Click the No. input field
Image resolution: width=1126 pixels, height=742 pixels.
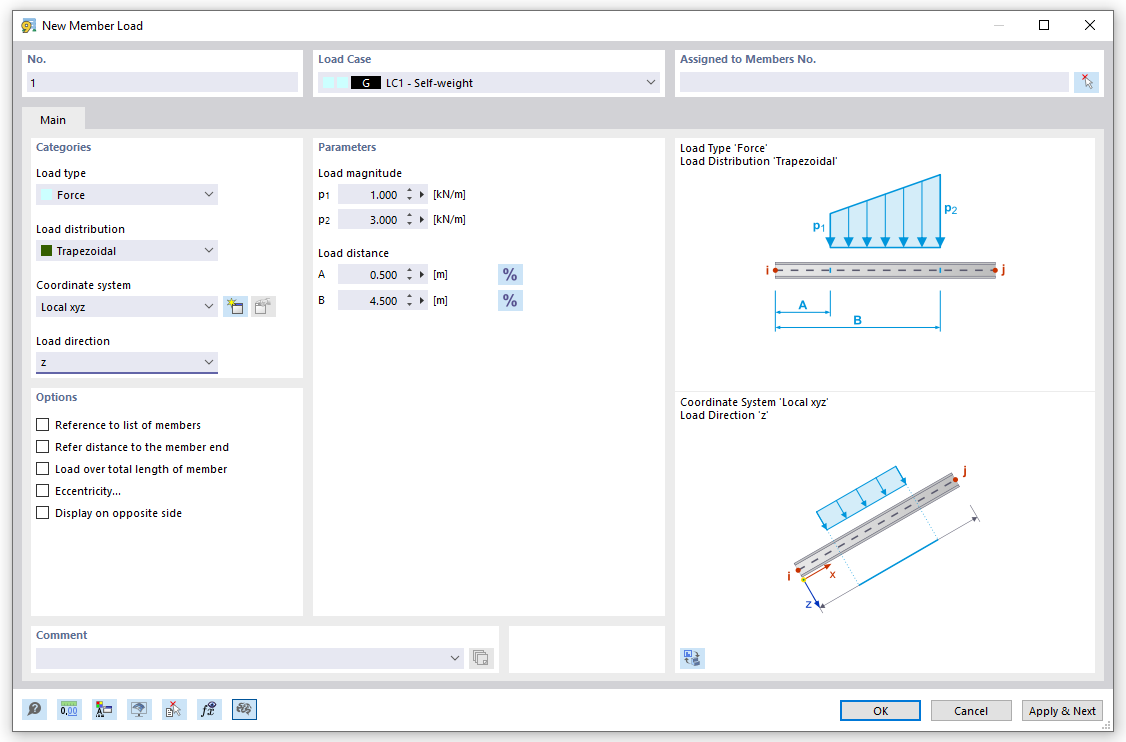click(x=162, y=83)
